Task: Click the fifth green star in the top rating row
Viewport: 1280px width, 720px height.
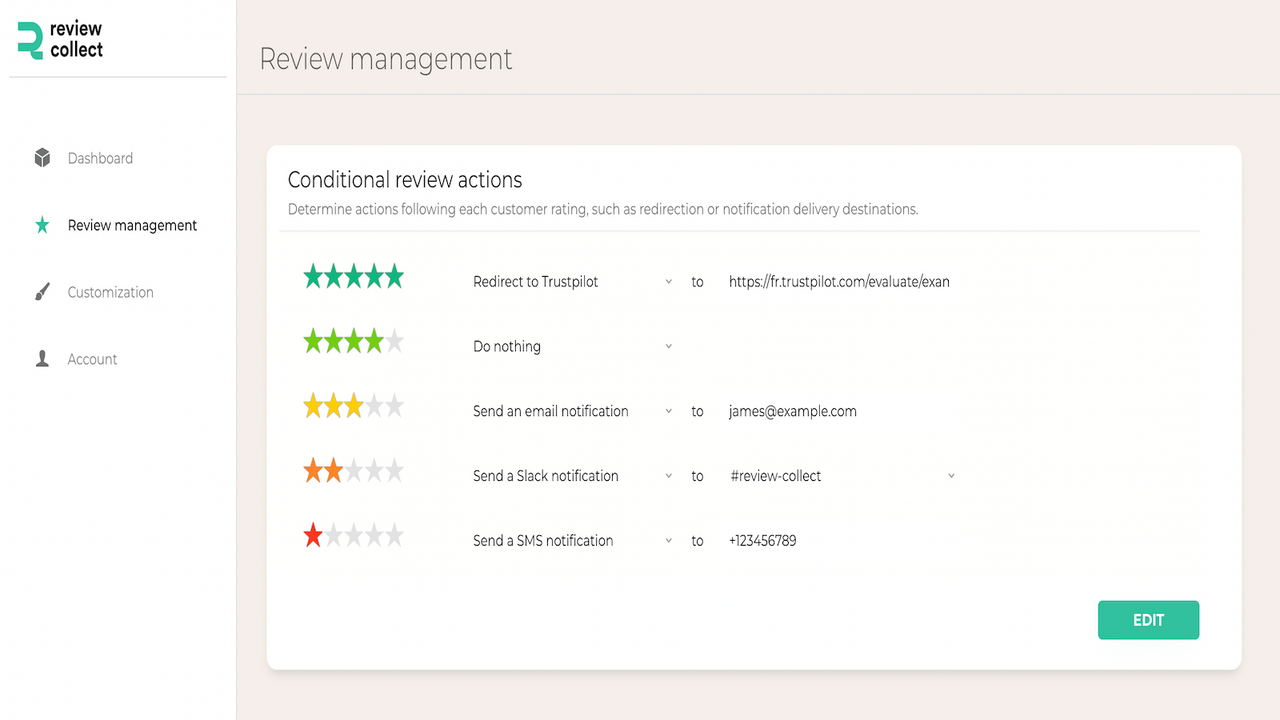Action: tap(395, 276)
